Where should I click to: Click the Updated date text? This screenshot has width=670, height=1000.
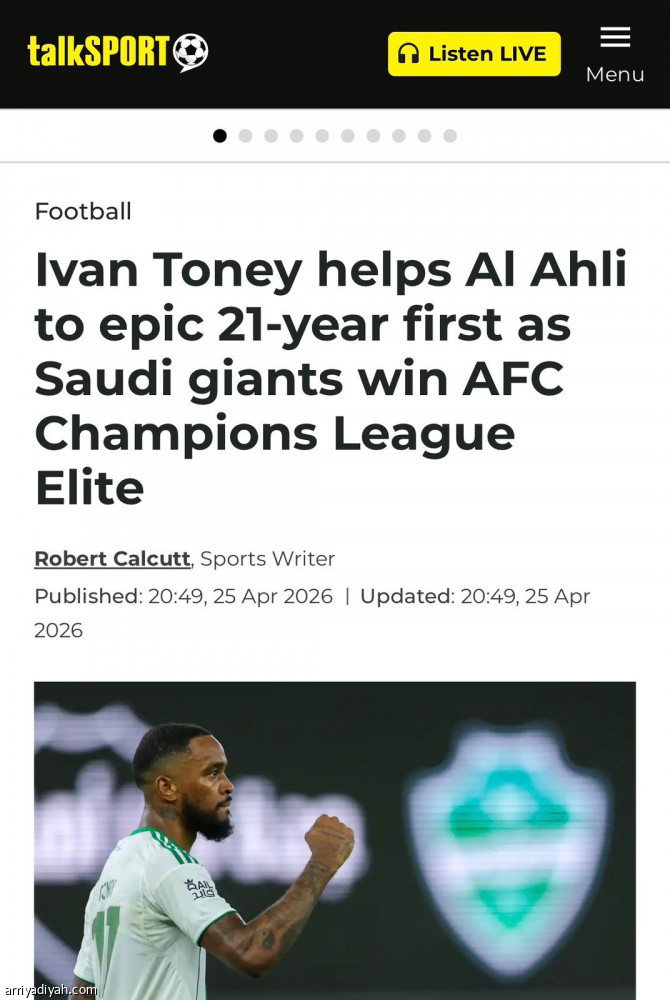475,597
